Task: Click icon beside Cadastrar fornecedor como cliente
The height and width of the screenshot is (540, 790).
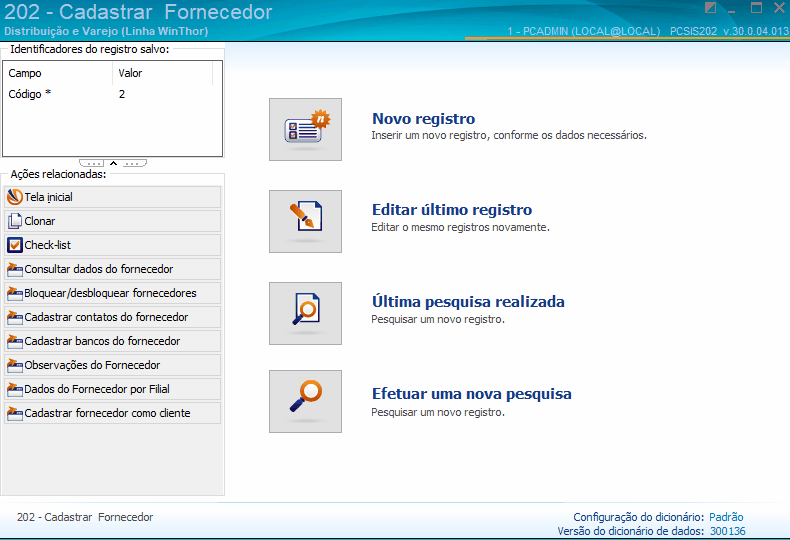Action: point(15,414)
